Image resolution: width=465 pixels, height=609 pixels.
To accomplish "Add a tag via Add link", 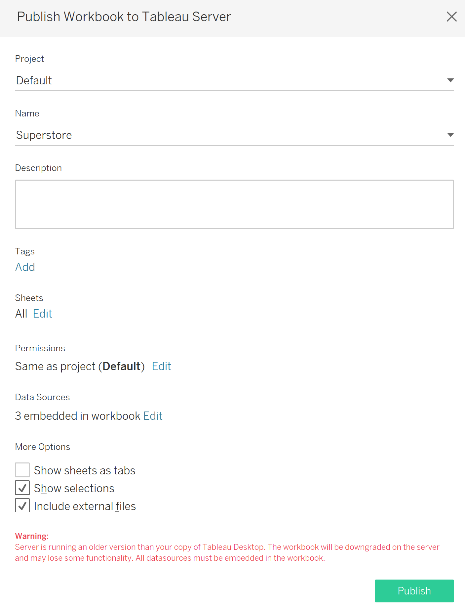I will click(25, 267).
